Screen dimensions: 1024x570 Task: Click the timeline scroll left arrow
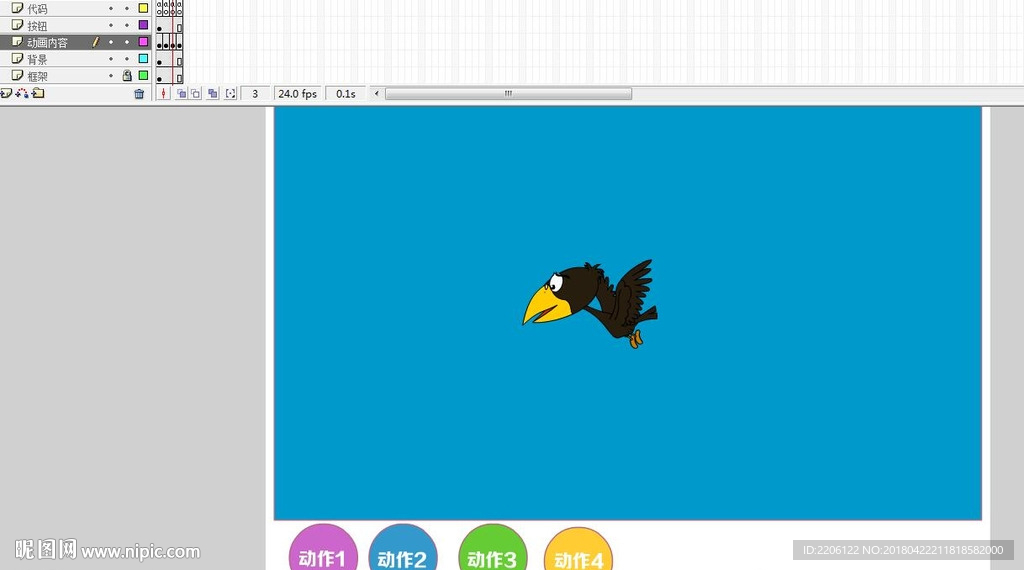click(x=376, y=94)
